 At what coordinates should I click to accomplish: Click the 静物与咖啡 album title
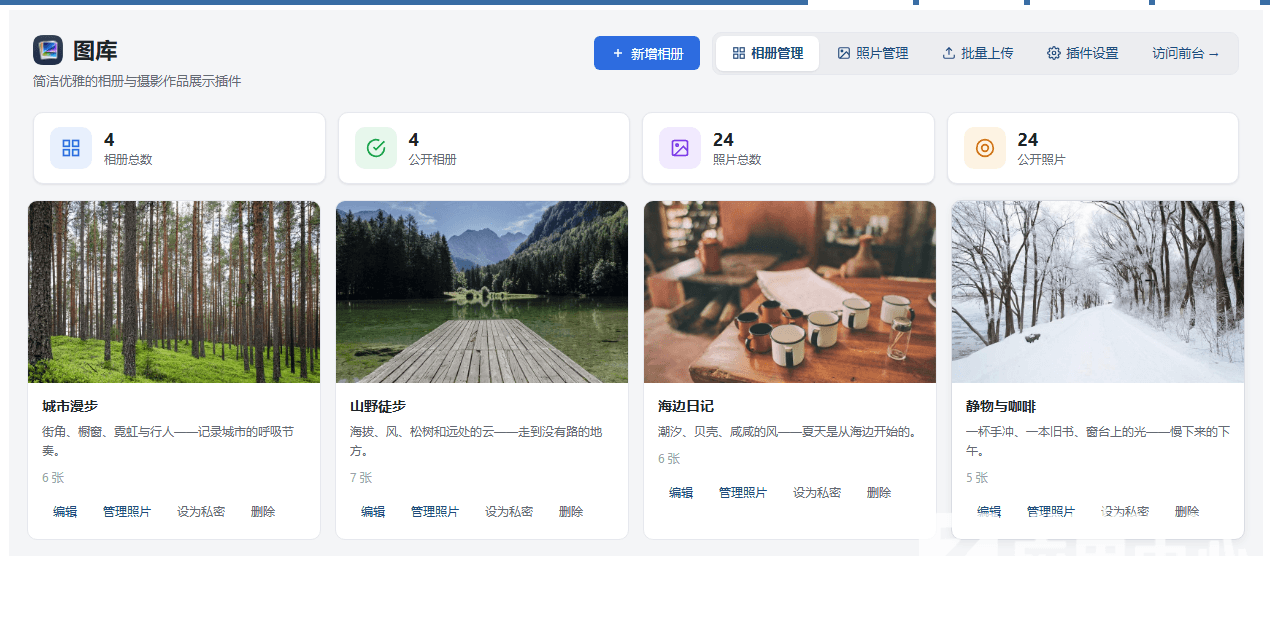(1001, 406)
